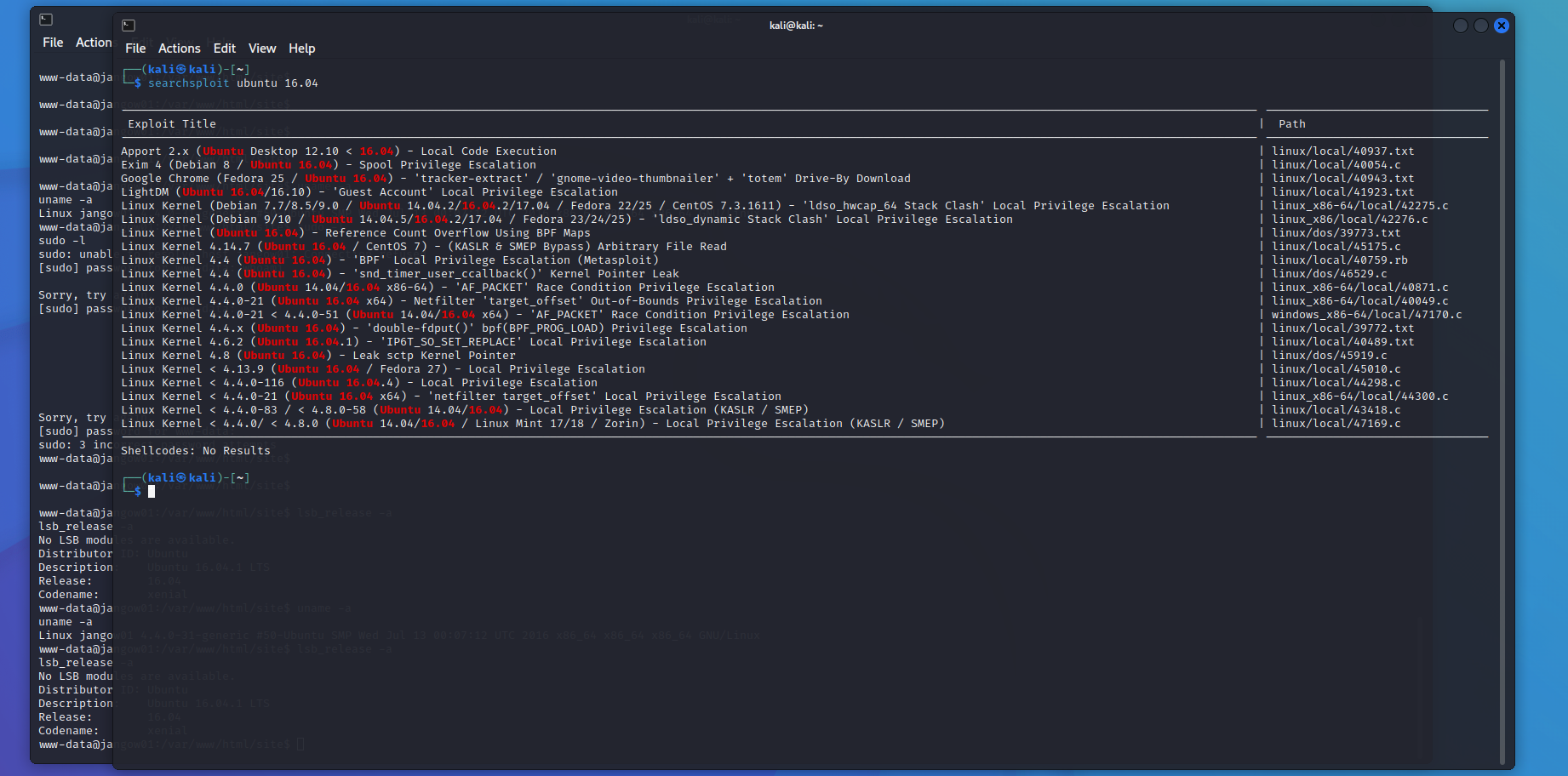This screenshot has height=776, width=1568.
Task: Click the terminal icon of the background window
Action: [x=46, y=20]
